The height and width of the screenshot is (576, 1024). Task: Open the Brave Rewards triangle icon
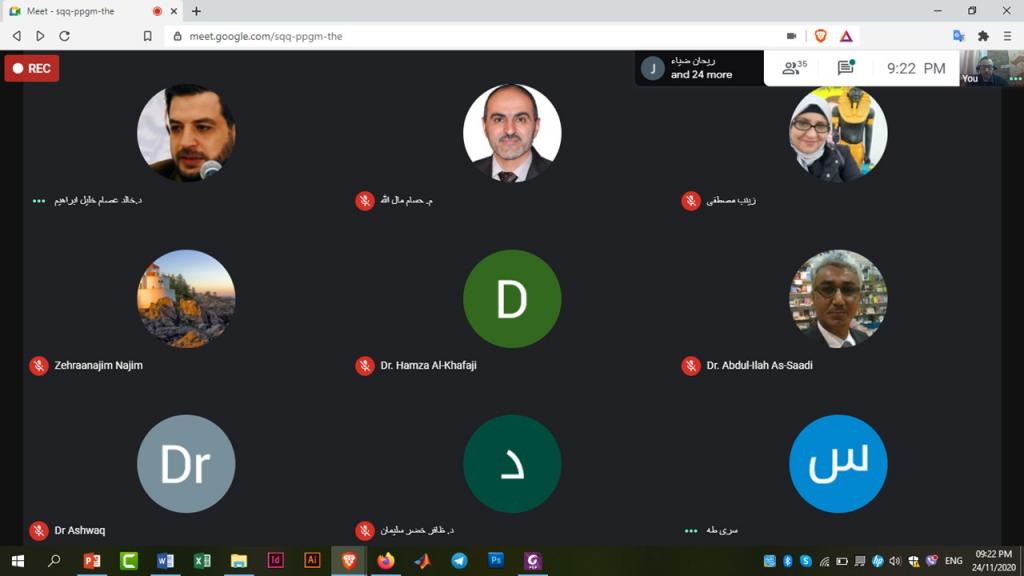coord(846,36)
